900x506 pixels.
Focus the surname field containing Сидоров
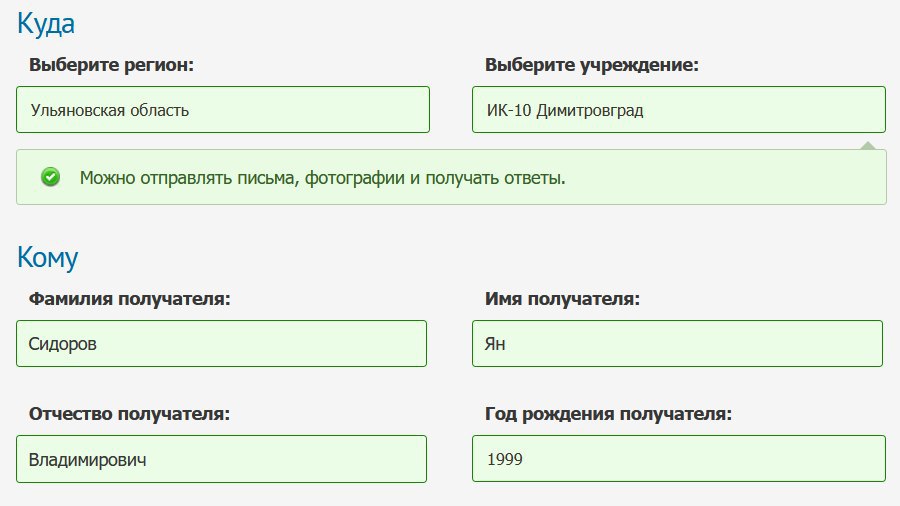[x=222, y=344]
